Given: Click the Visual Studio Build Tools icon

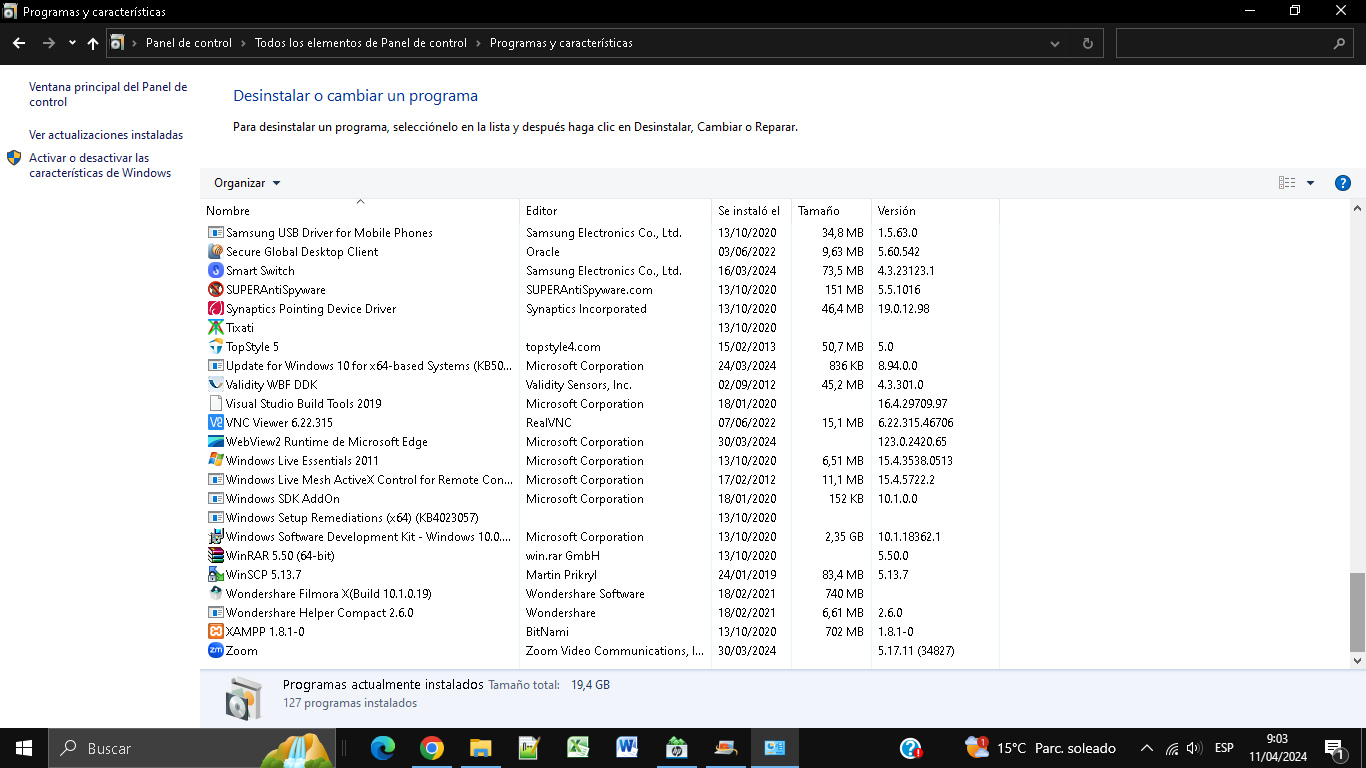Looking at the screenshot, I should (215, 404).
